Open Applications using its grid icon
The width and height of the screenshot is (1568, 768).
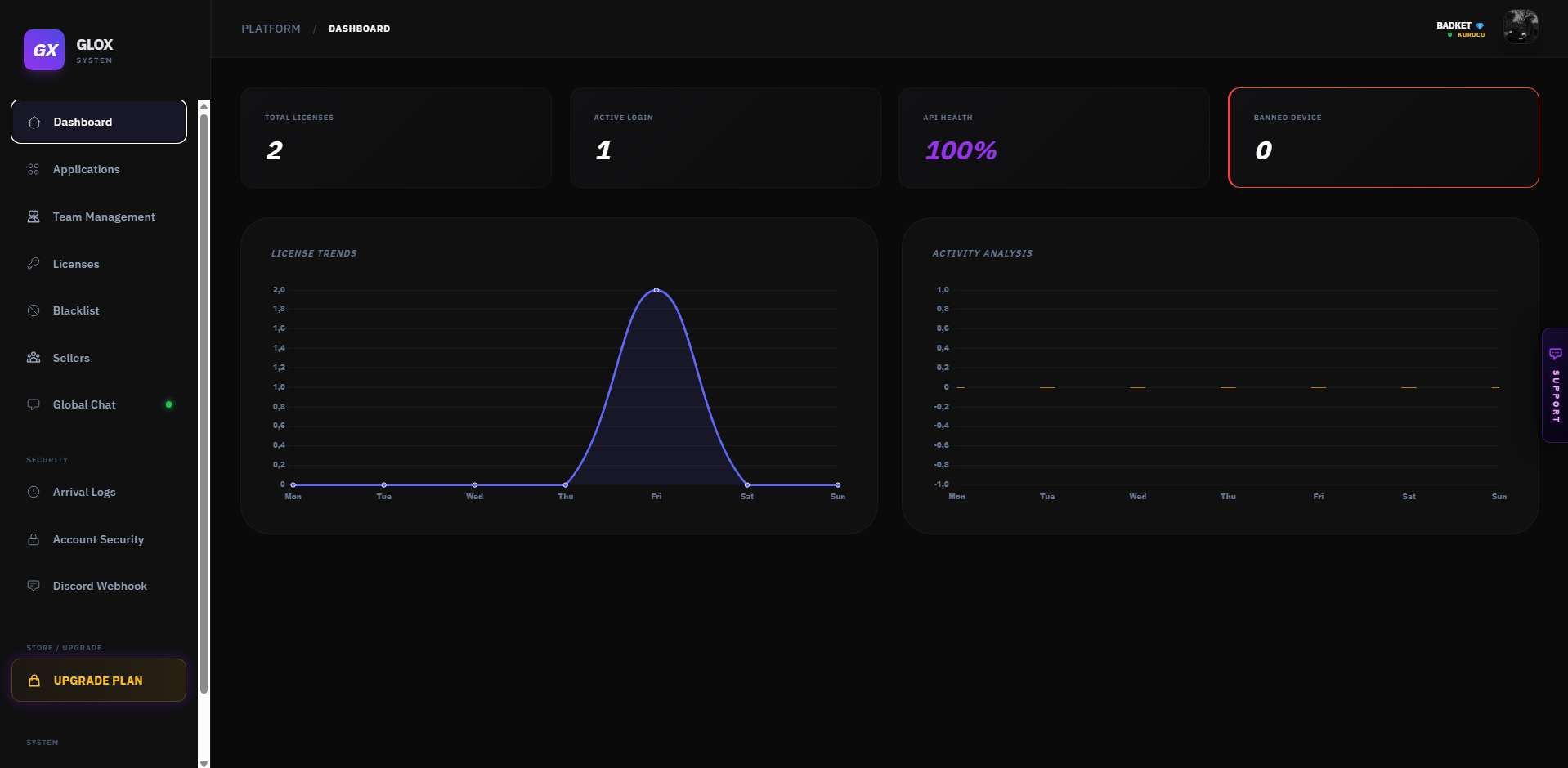34,169
